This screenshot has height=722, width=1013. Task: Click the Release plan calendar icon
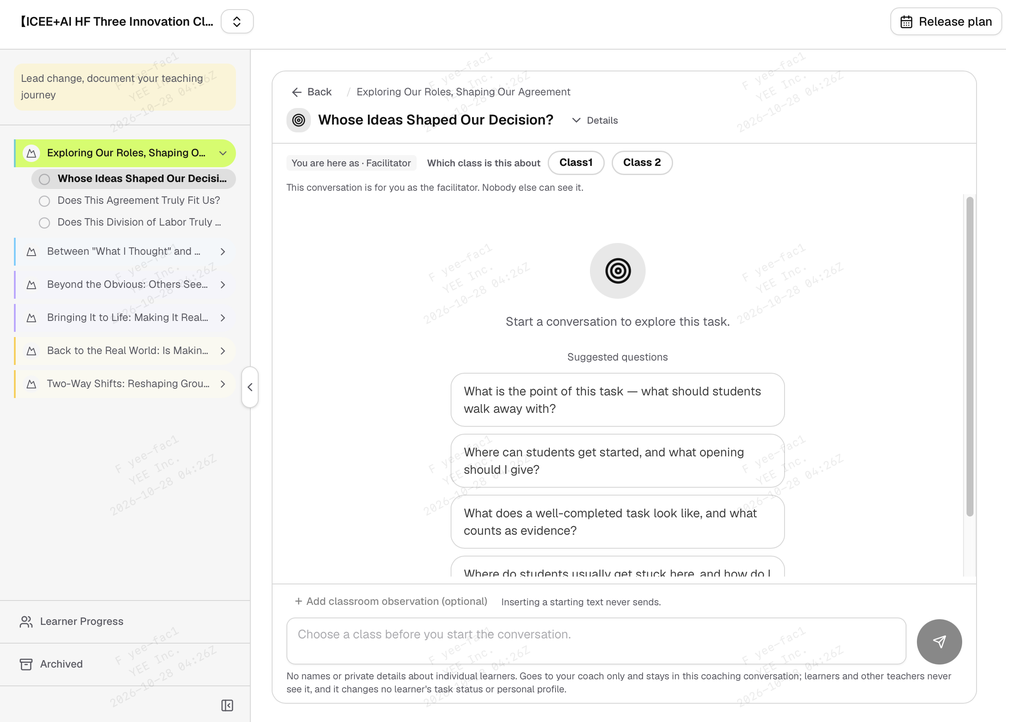(906, 22)
